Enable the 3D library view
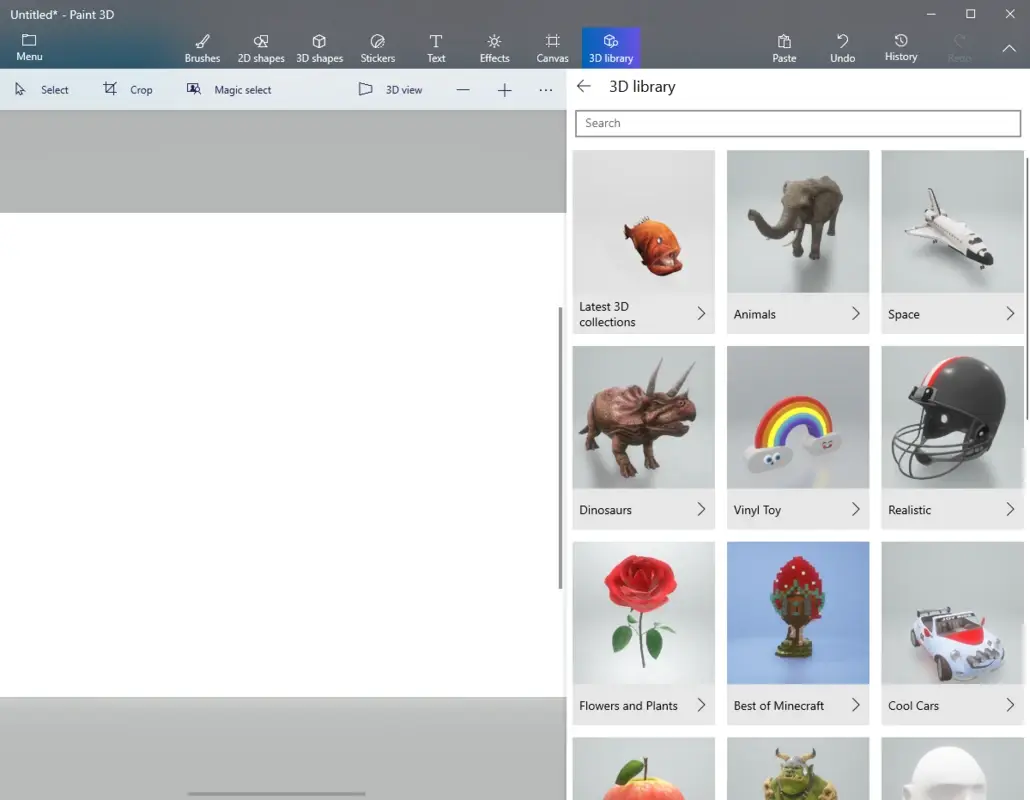The height and width of the screenshot is (800, 1030). pyautogui.click(x=610, y=46)
